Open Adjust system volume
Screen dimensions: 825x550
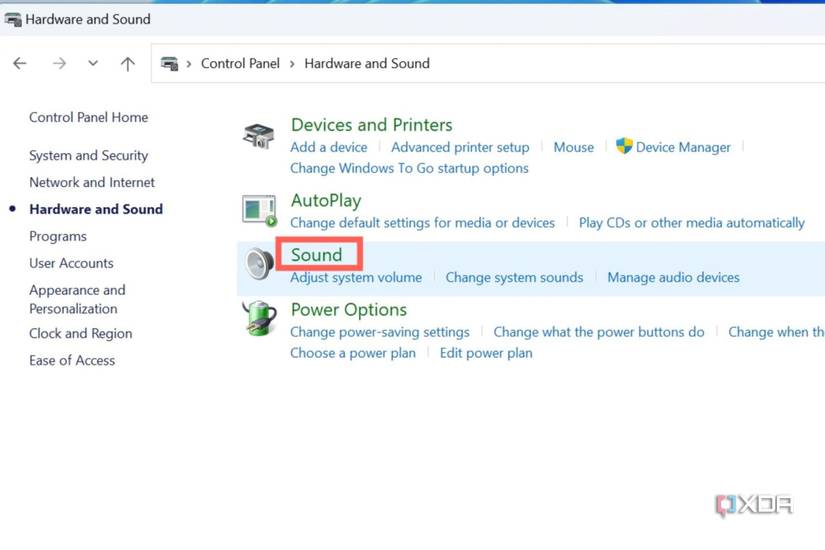click(356, 277)
